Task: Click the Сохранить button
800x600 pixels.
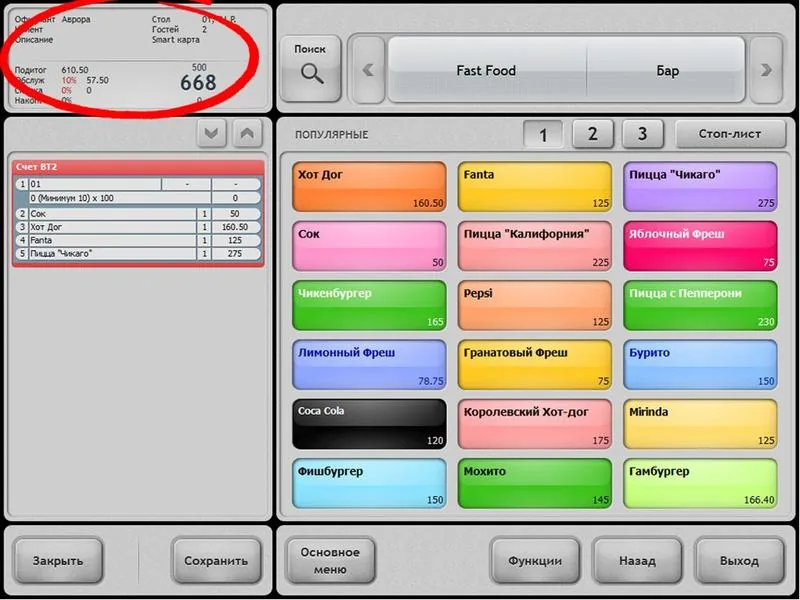Action: click(216, 560)
